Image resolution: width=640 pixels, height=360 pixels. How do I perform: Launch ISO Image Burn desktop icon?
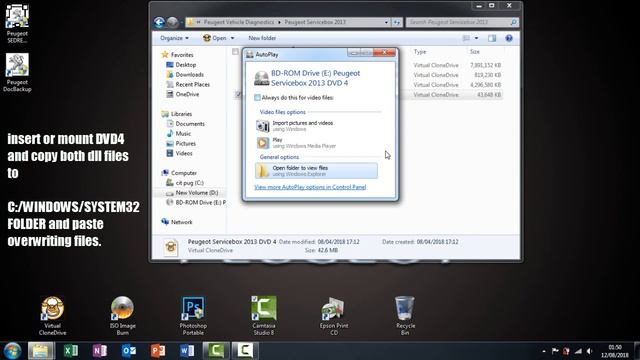tap(122, 315)
